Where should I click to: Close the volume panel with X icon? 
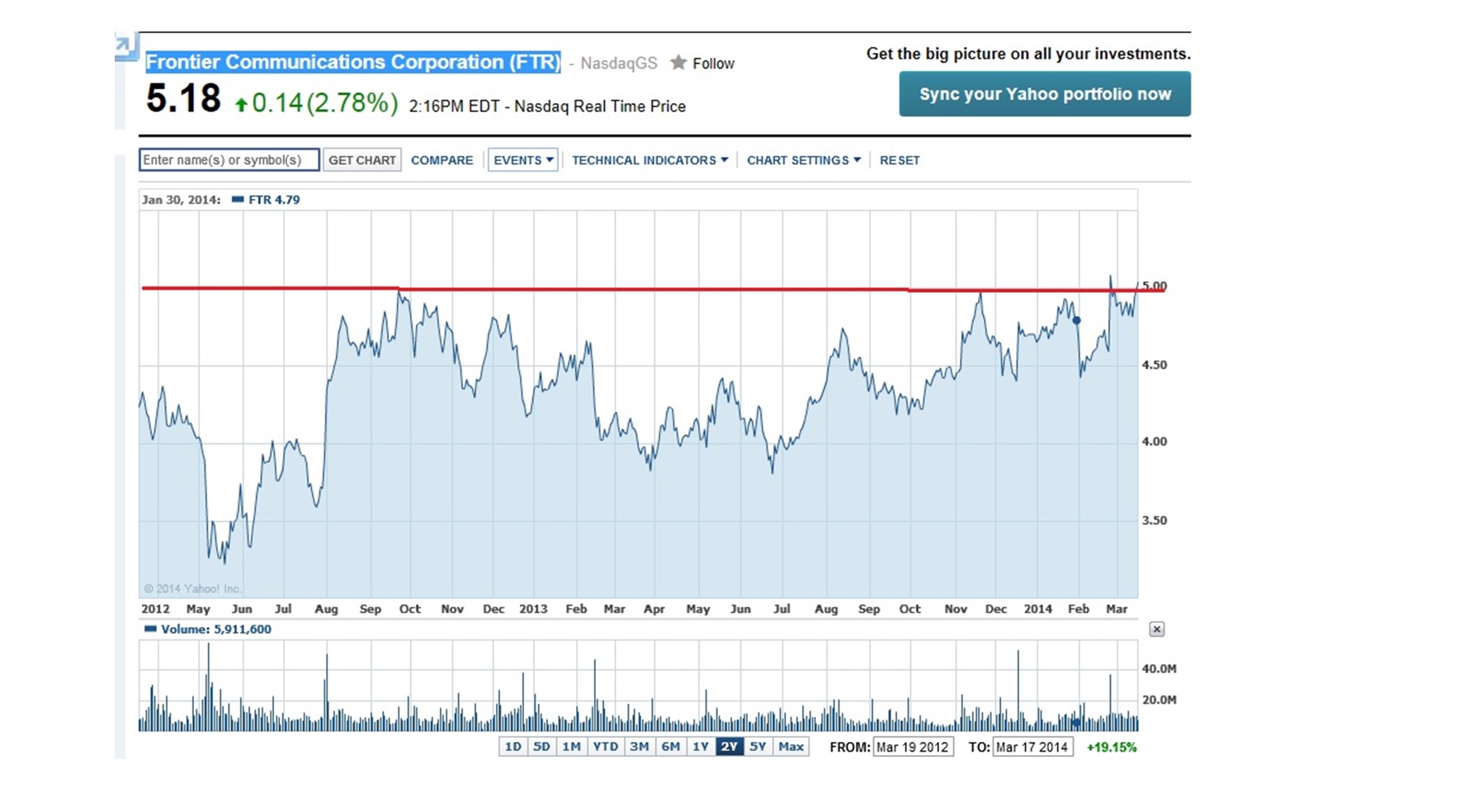(x=1156, y=630)
